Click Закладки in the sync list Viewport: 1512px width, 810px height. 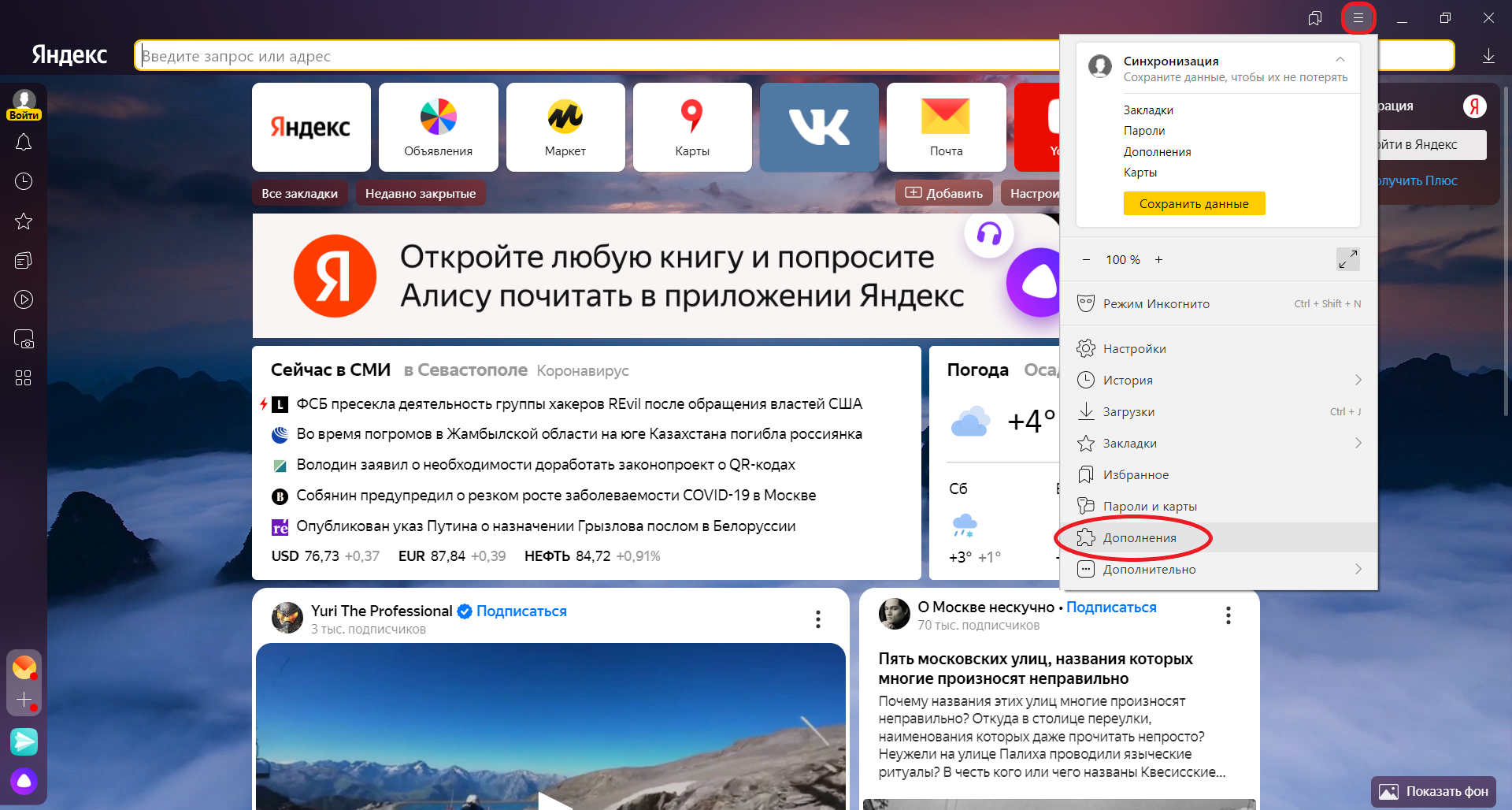coord(1148,110)
